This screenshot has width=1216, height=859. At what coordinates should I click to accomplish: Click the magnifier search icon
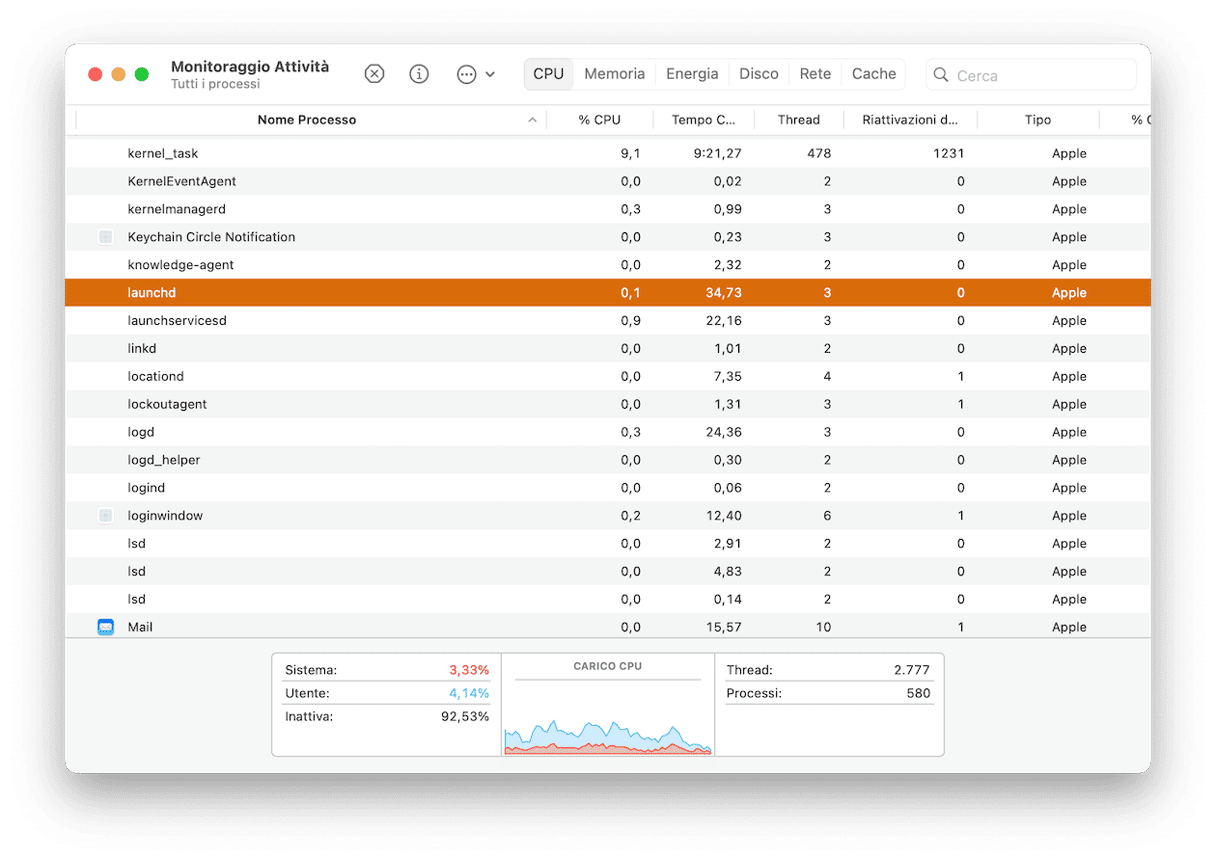coord(940,75)
